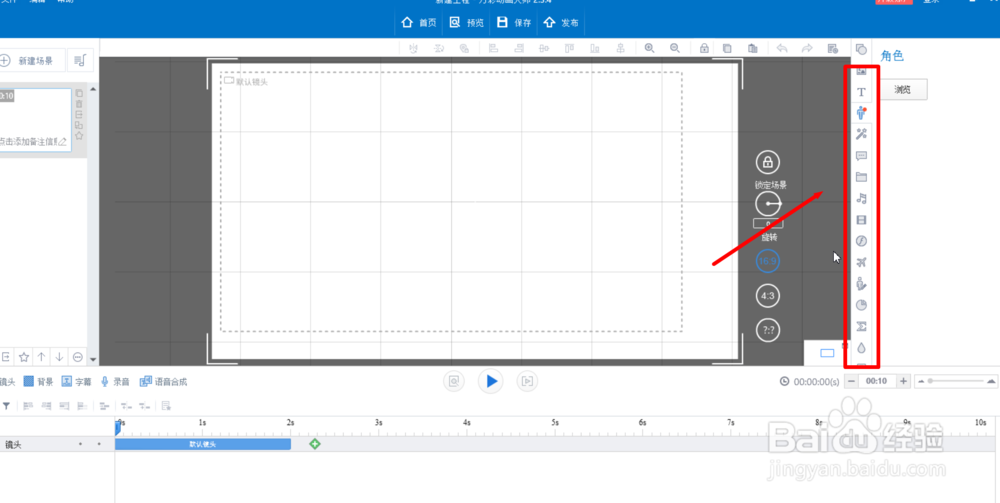Select the magic wand effects icon
Image resolution: width=1000 pixels, height=503 pixels.
point(861,134)
